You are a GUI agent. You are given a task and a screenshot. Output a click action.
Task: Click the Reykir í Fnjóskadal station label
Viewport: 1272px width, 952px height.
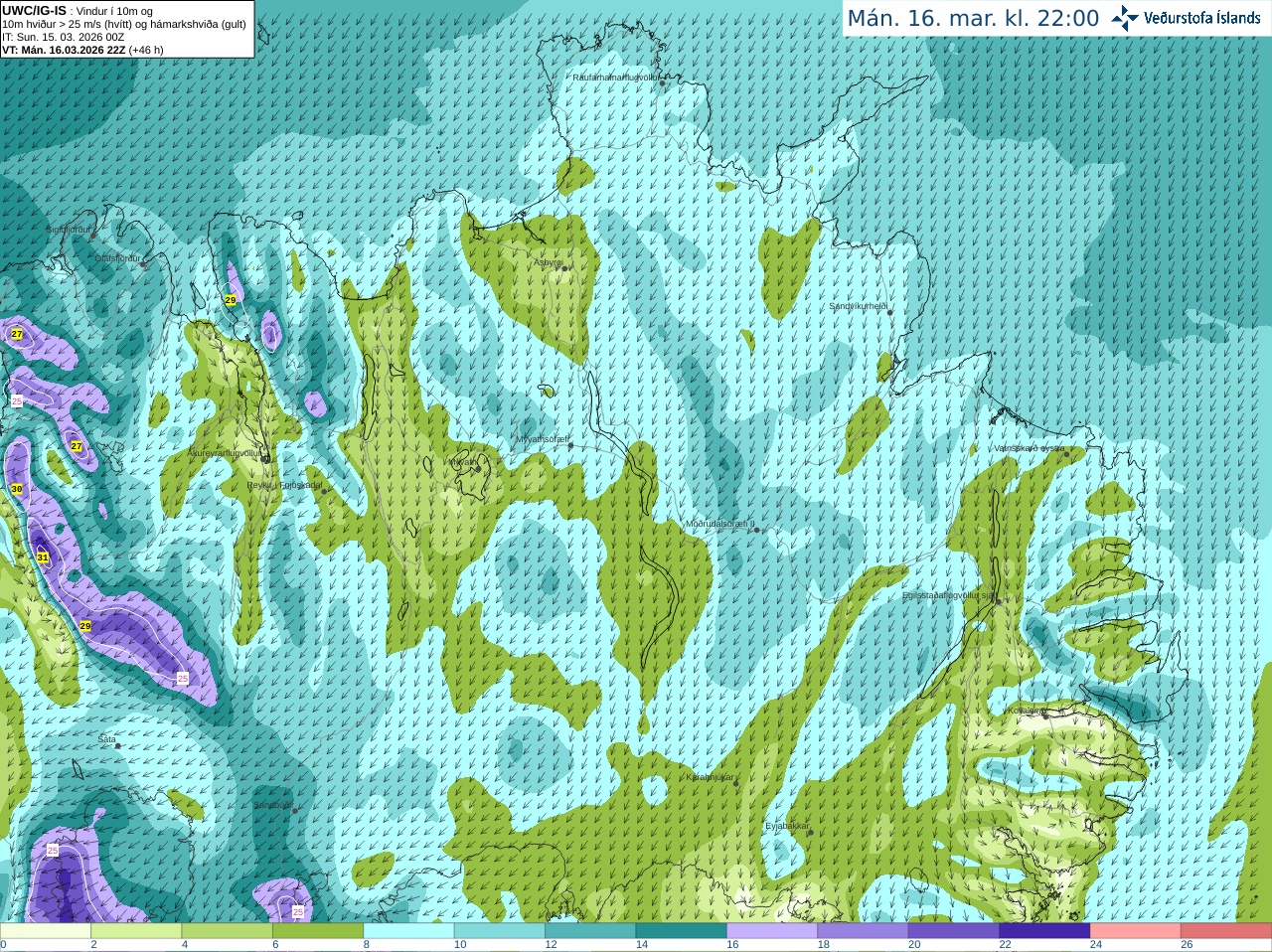285,485
